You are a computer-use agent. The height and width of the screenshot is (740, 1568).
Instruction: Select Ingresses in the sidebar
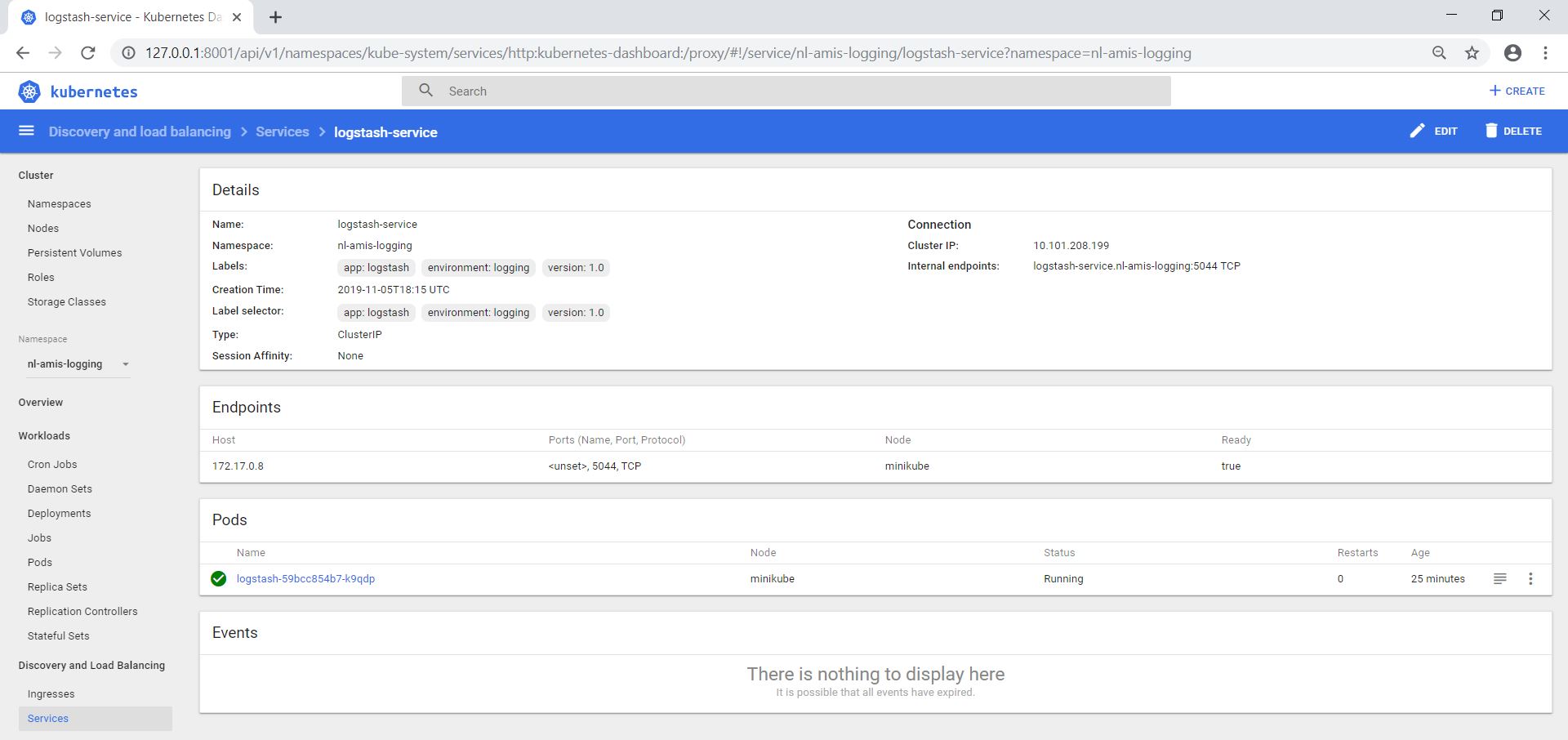click(x=51, y=693)
